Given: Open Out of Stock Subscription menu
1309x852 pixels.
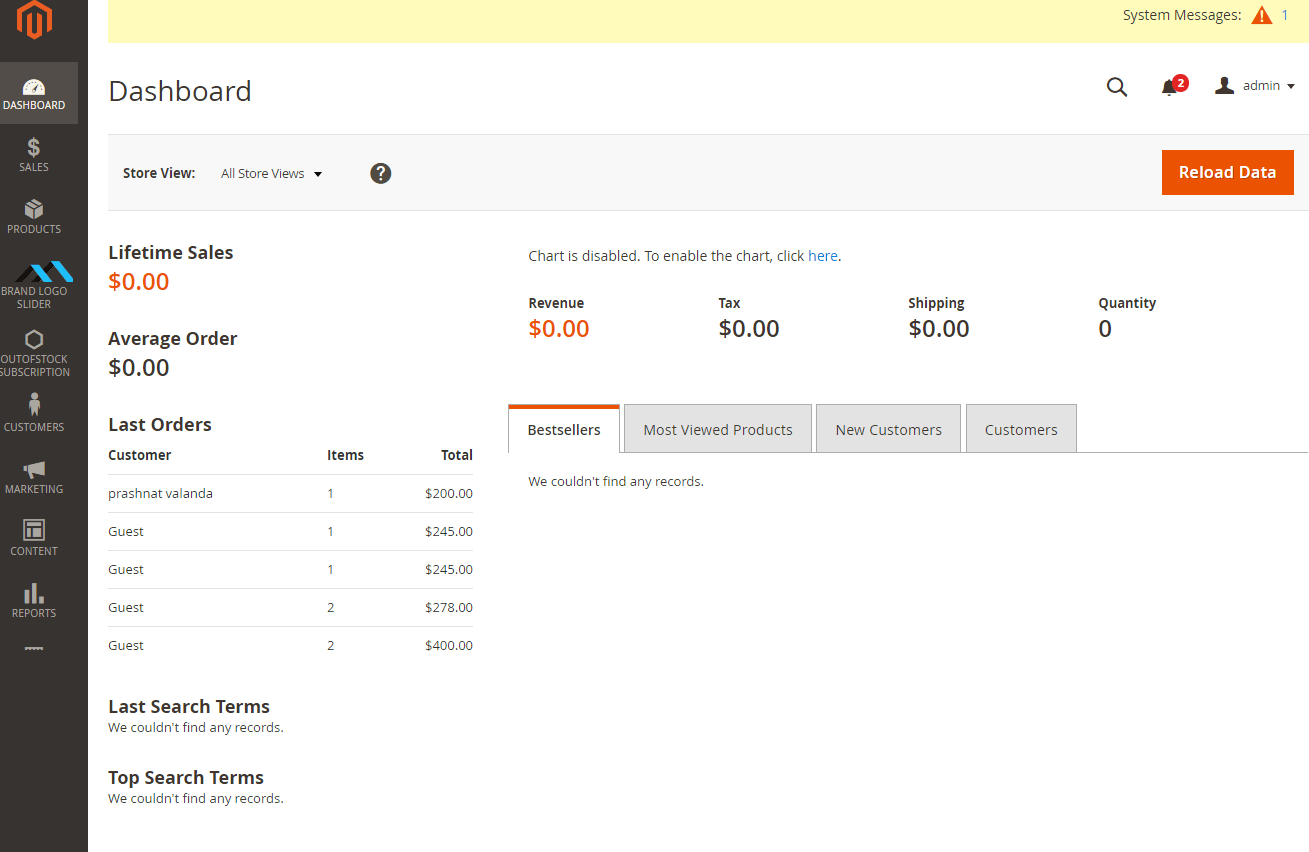Looking at the screenshot, I should [34, 353].
